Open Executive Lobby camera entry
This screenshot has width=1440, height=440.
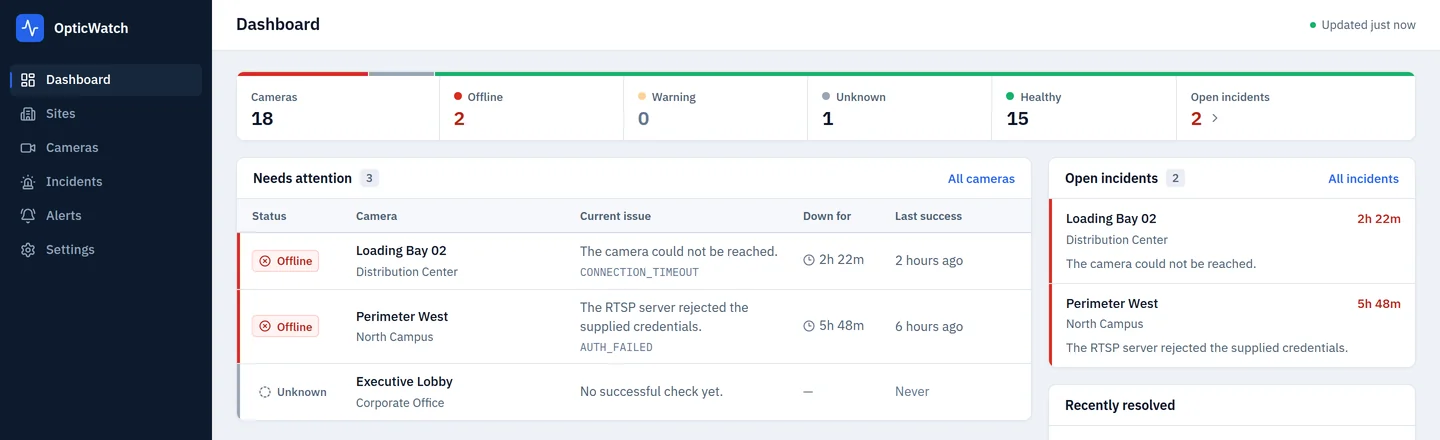pyautogui.click(x=404, y=382)
